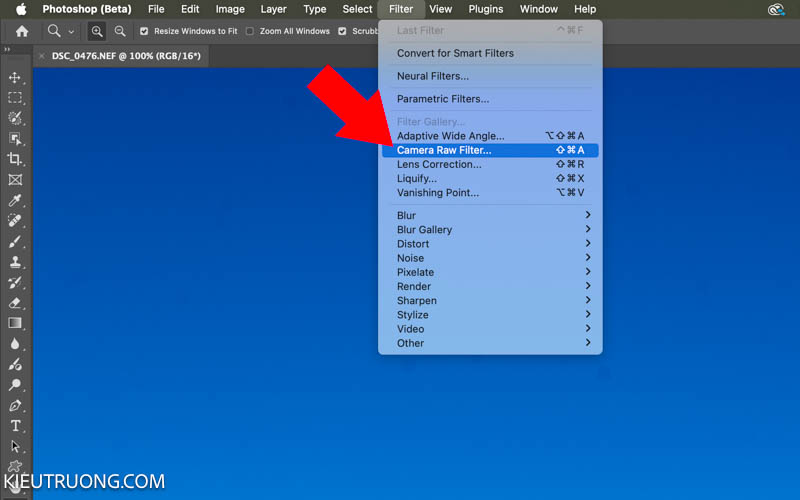Select the Path Selection tool

point(15,446)
